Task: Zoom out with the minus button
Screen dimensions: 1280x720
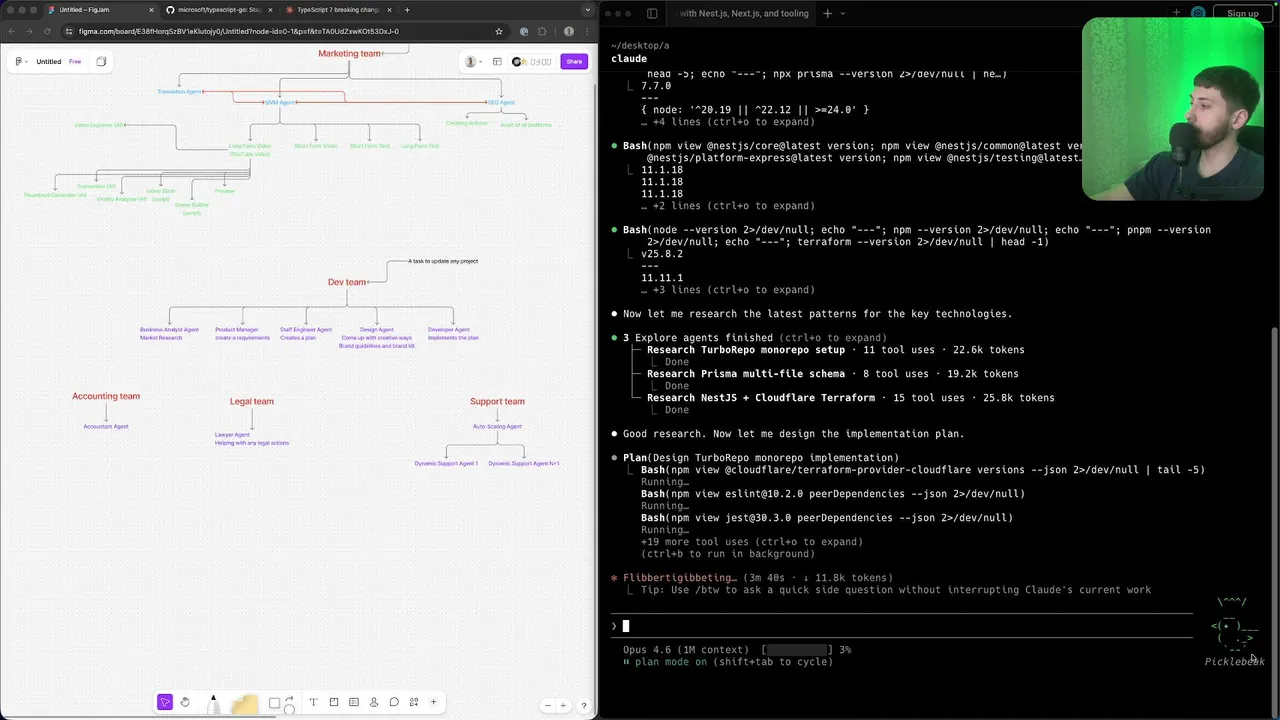Action: pyautogui.click(x=547, y=705)
